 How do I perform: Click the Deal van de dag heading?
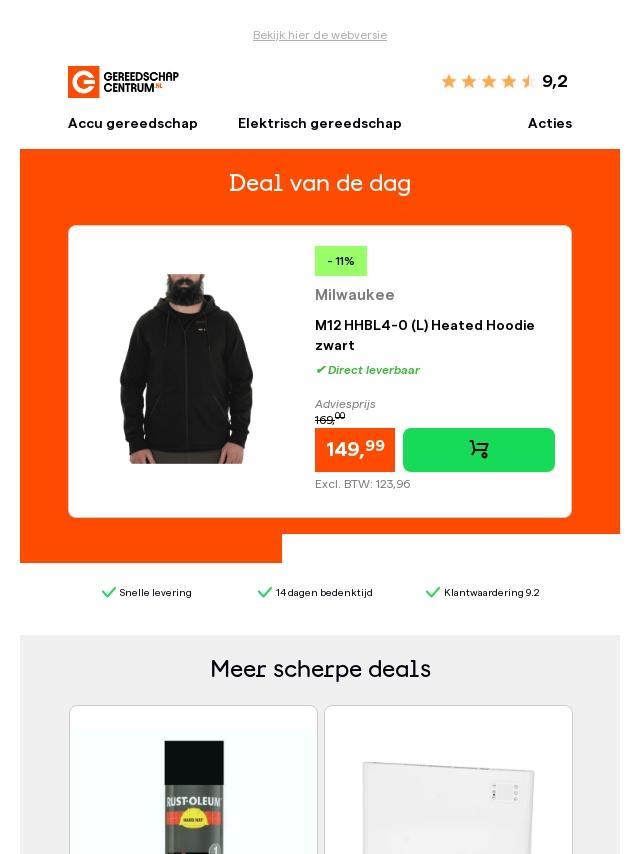[x=320, y=184]
